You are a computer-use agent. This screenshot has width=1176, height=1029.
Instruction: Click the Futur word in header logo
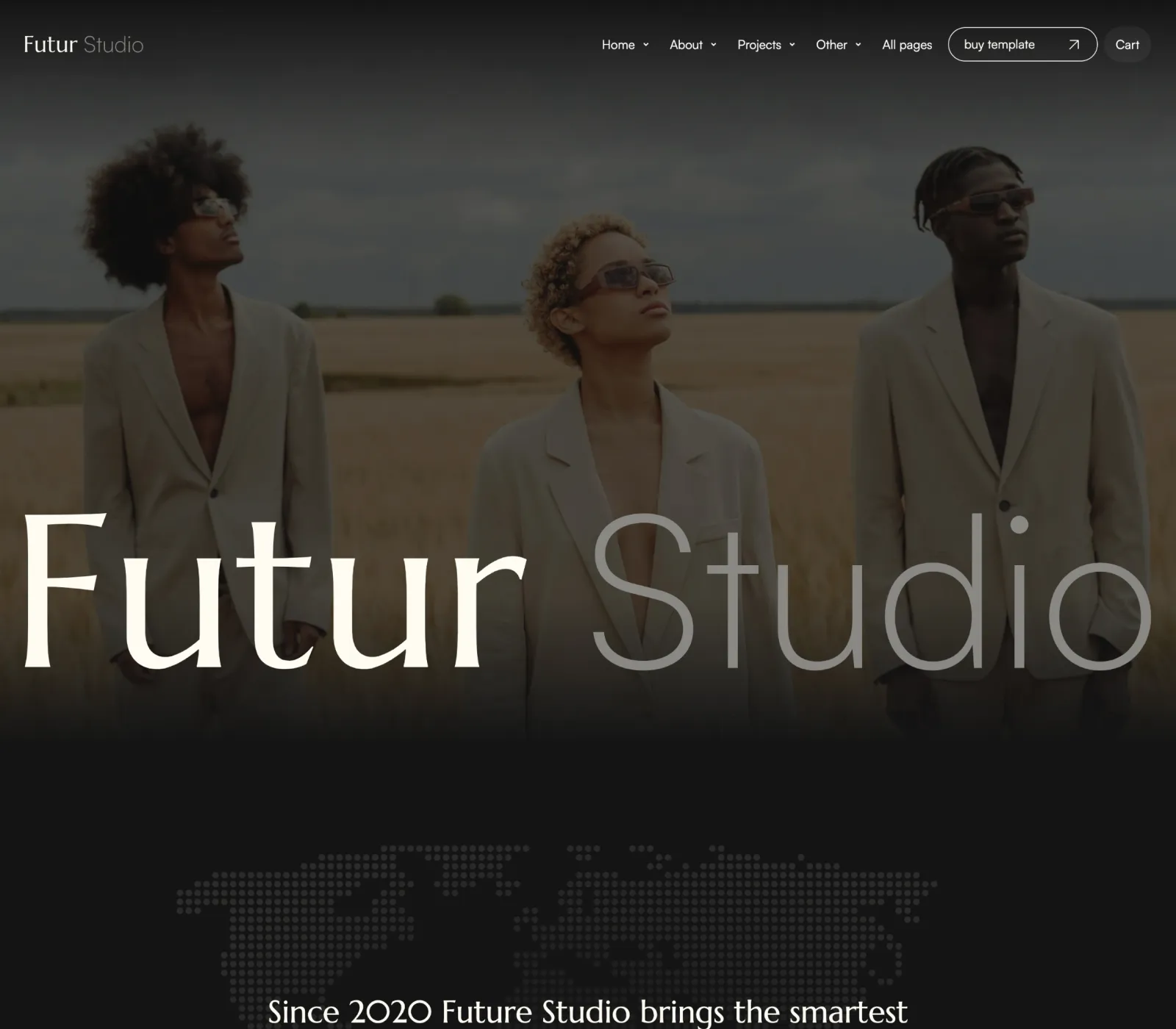pos(50,45)
